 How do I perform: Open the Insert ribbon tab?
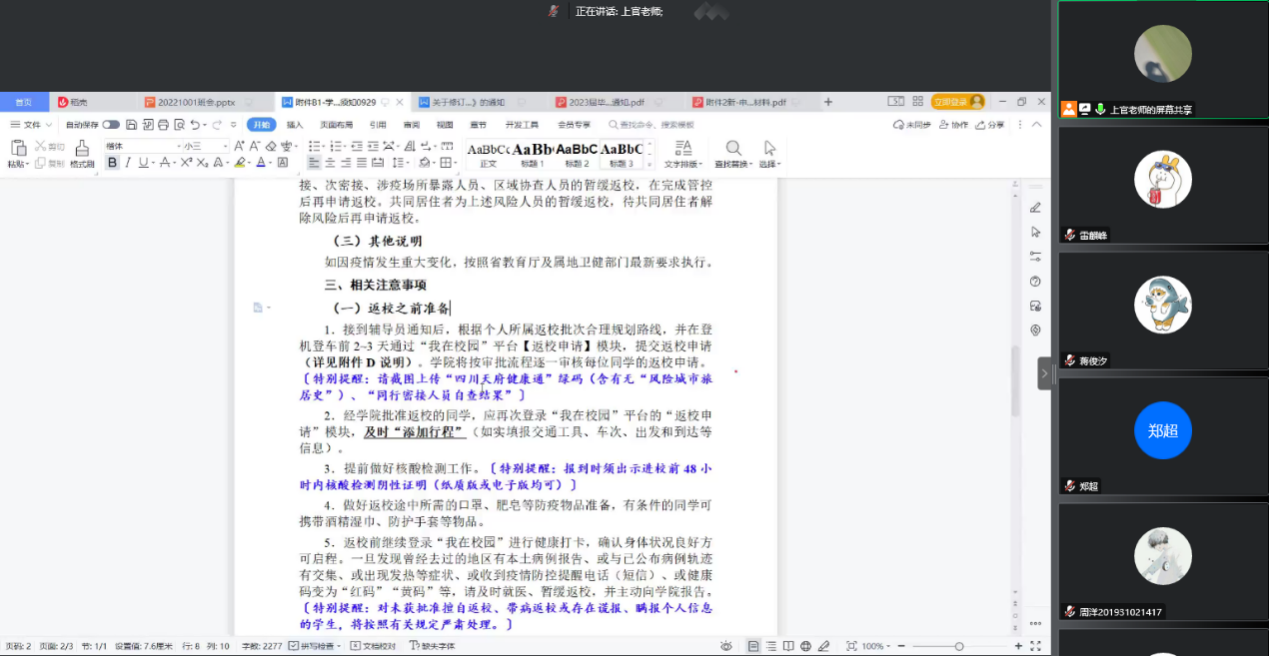tap(295, 125)
